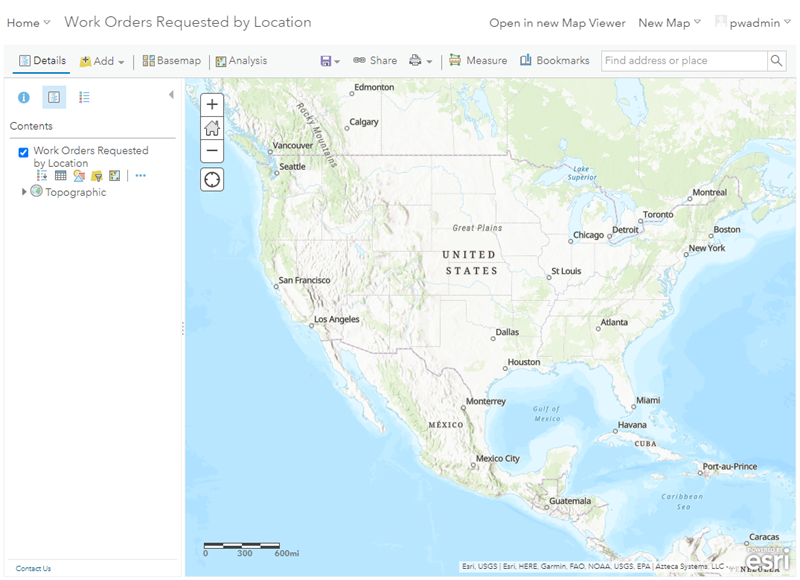Screen dimensions: 800x580
Task: Zoom in on the map
Action: tap(212, 104)
